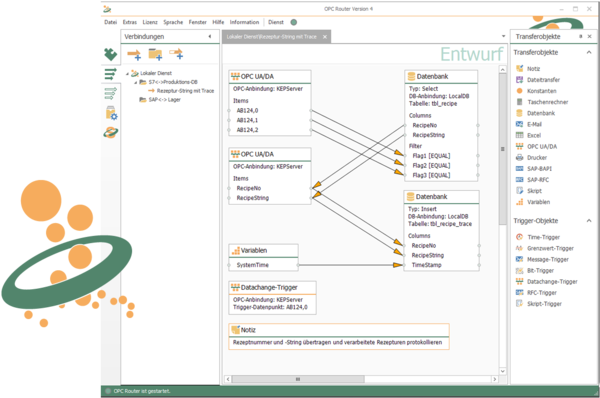
Task: Select the Datenbank item in Transferobjekte
Action: tap(536, 113)
